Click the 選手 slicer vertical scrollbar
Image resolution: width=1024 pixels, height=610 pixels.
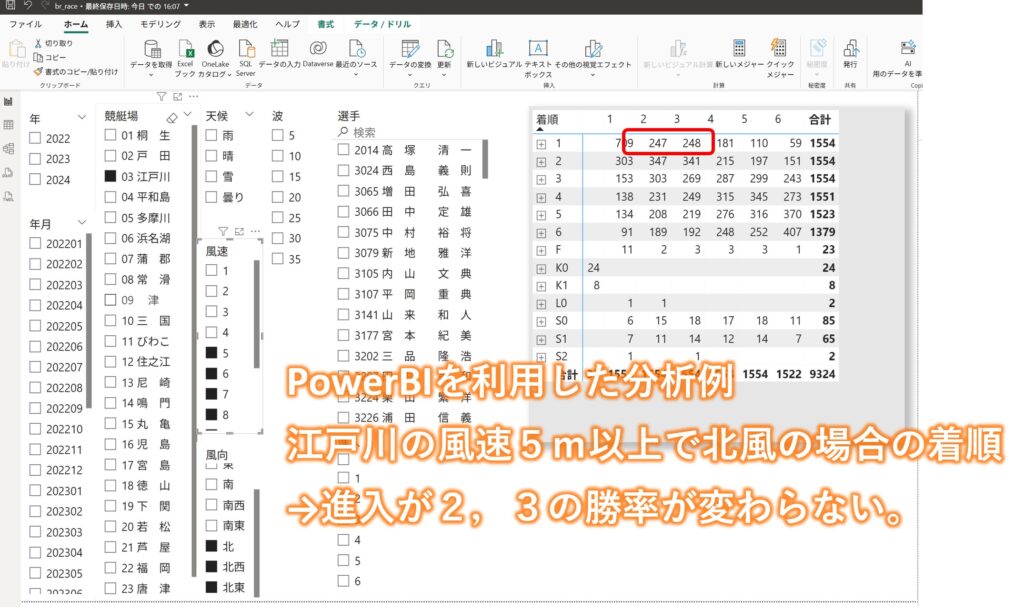(x=485, y=159)
